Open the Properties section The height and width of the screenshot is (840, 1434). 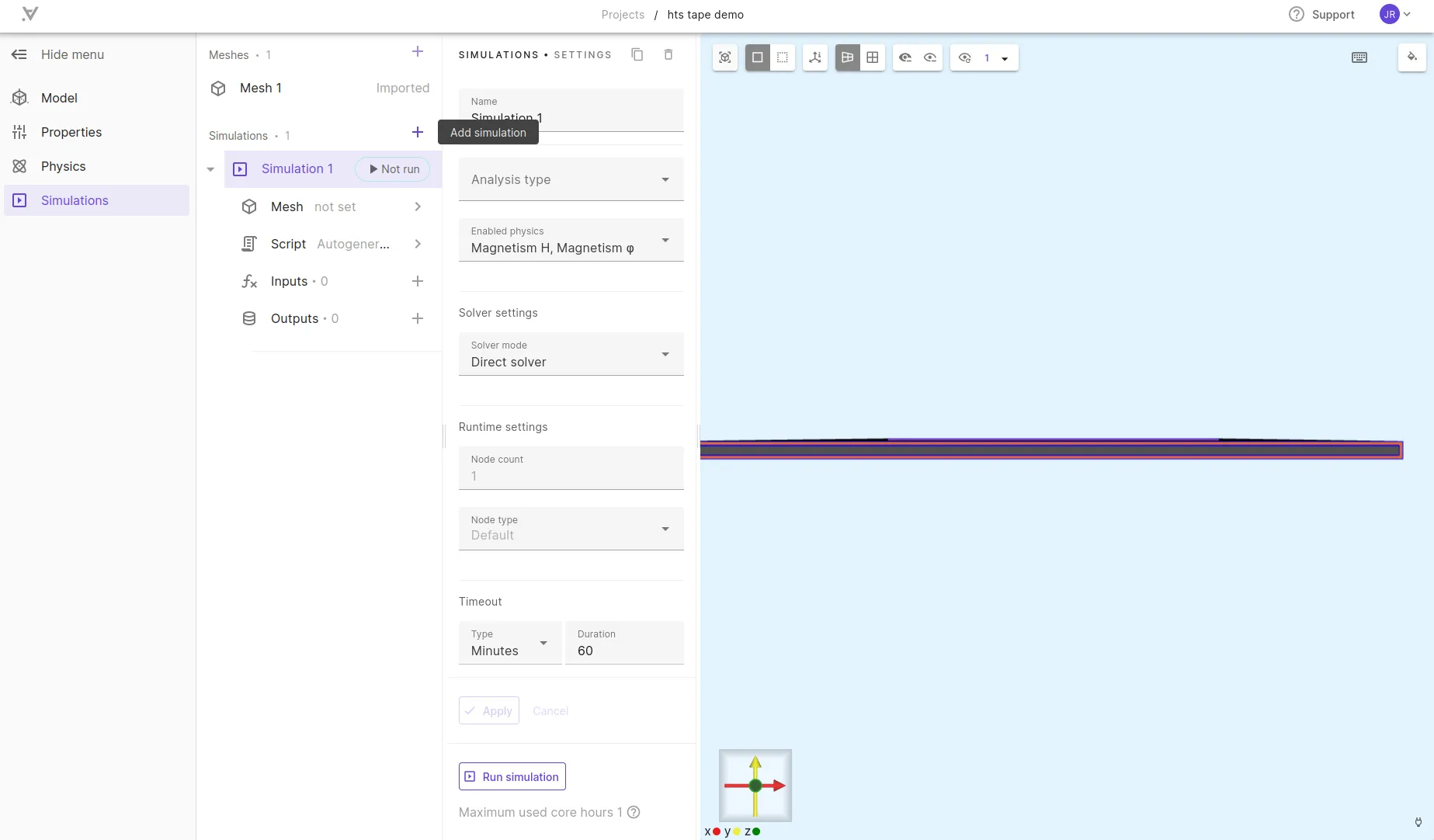tap(97, 132)
